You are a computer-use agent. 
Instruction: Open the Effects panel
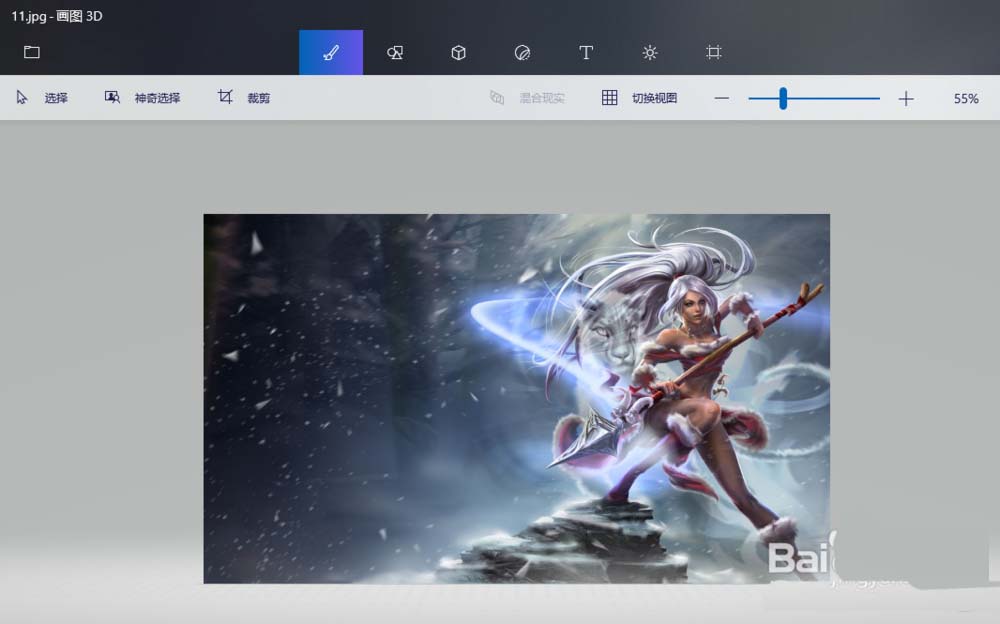pos(650,52)
